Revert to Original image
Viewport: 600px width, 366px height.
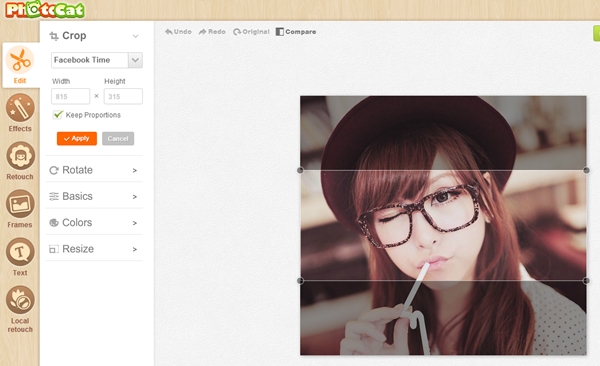[251, 32]
